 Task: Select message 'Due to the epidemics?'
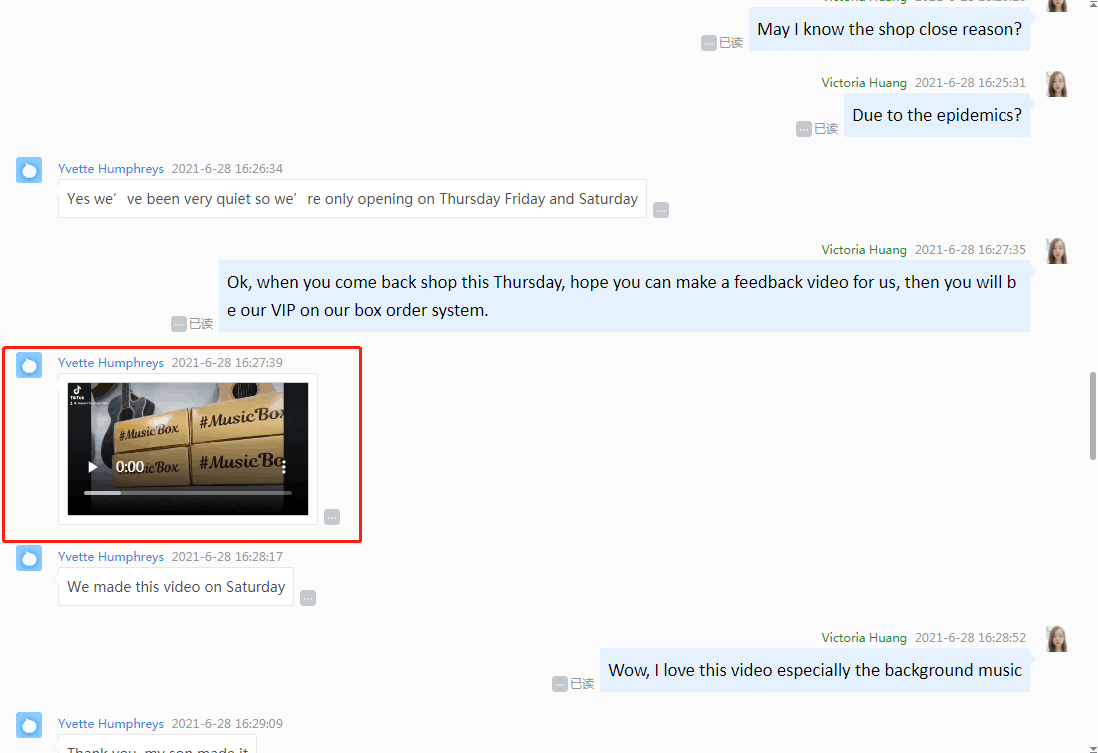point(937,116)
